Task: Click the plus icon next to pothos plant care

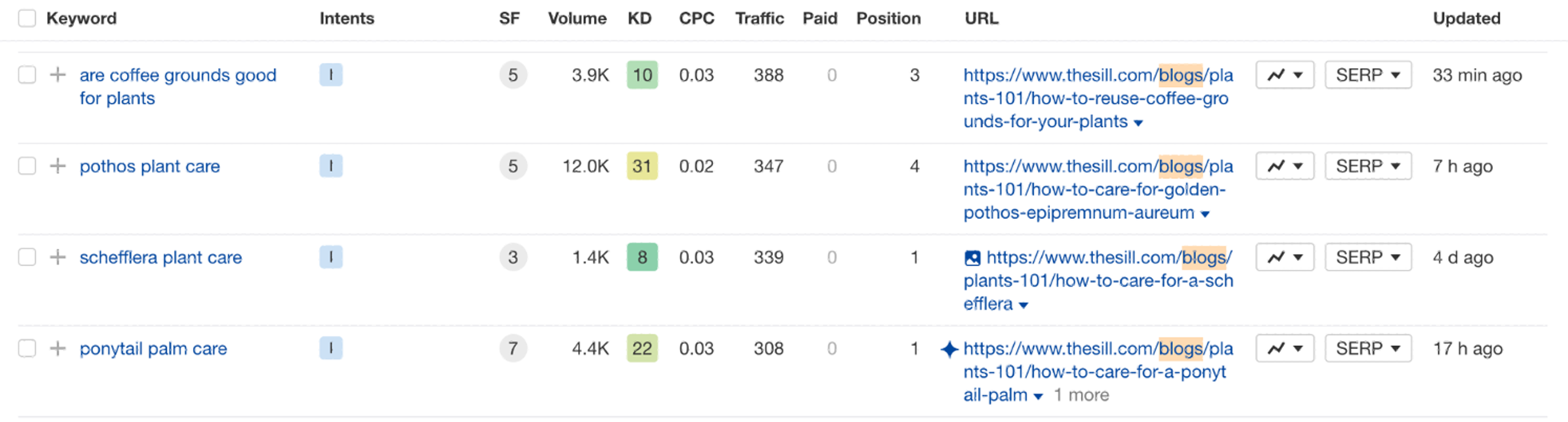Action: (x=58, y=165)
